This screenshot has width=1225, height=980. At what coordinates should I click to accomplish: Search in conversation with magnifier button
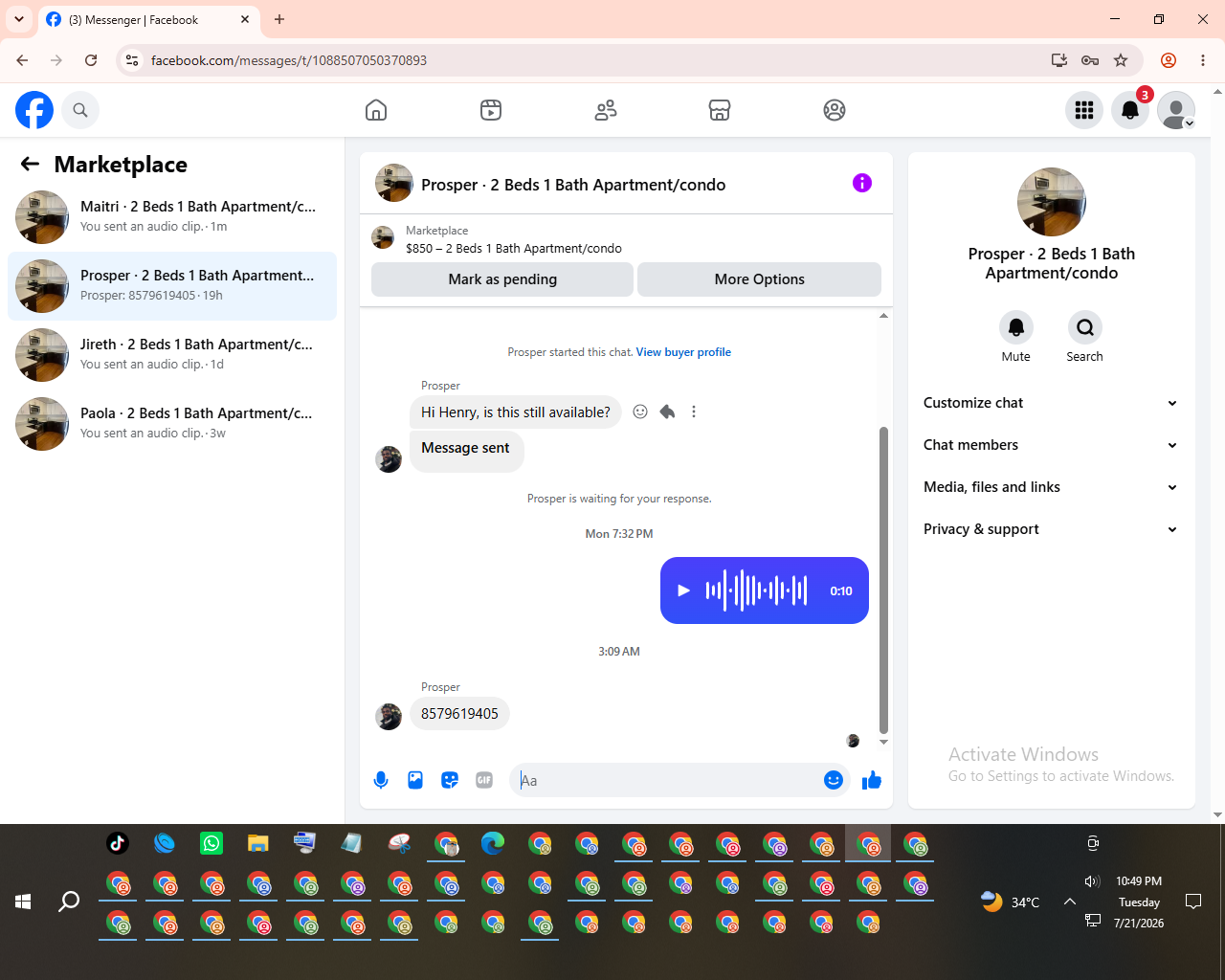[1085, 327]
